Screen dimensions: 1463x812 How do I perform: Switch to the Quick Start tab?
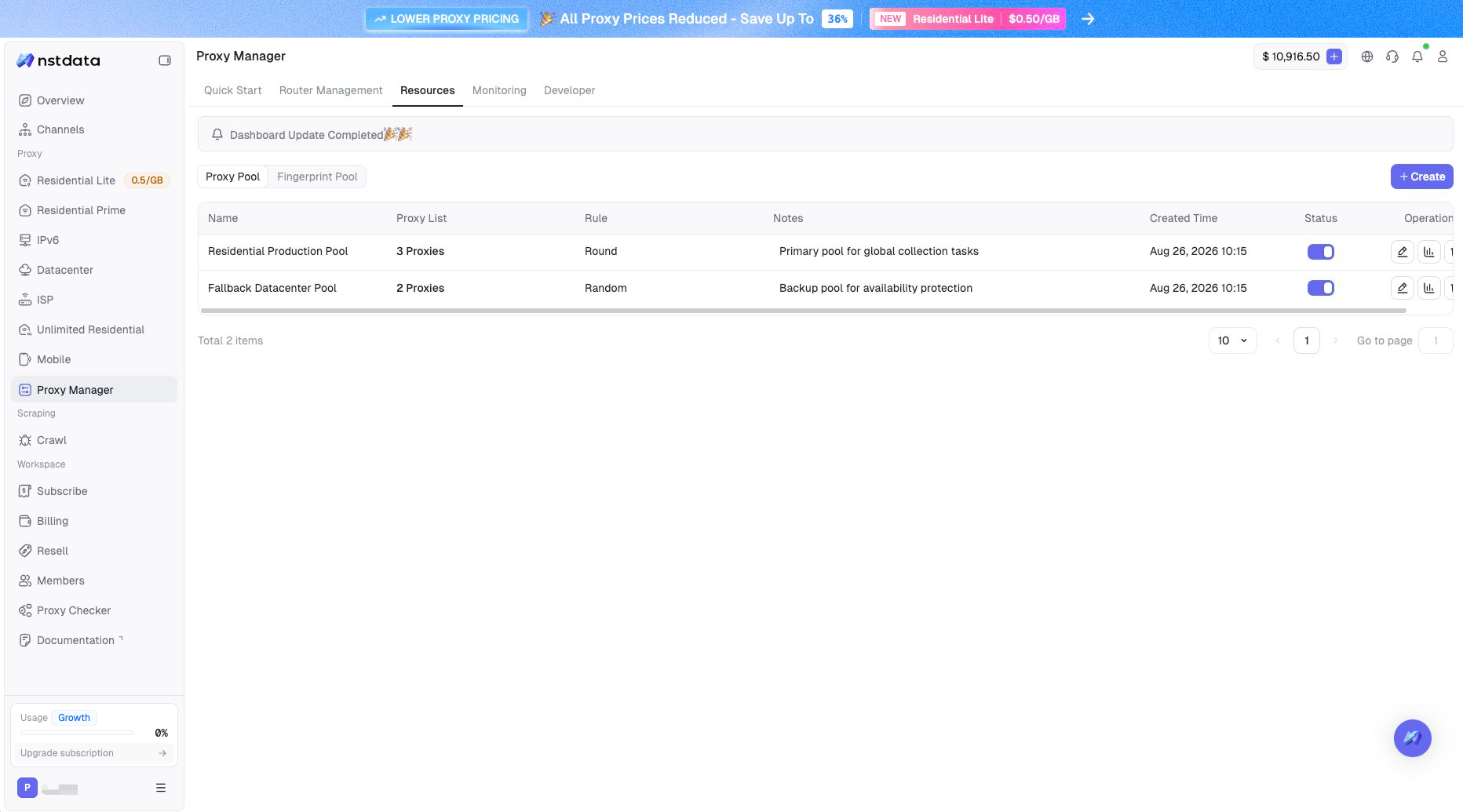[232, 90]
